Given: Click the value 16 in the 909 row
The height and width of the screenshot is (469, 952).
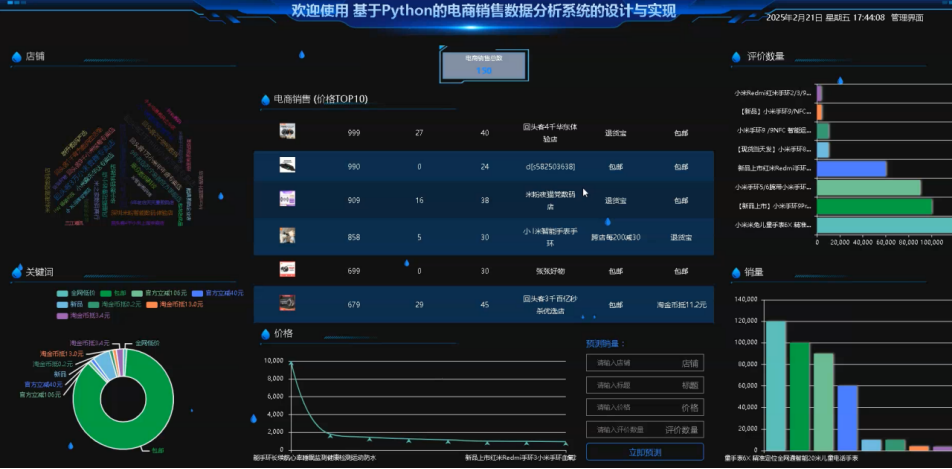Looking at the screenshot, I should coord(419,200).
